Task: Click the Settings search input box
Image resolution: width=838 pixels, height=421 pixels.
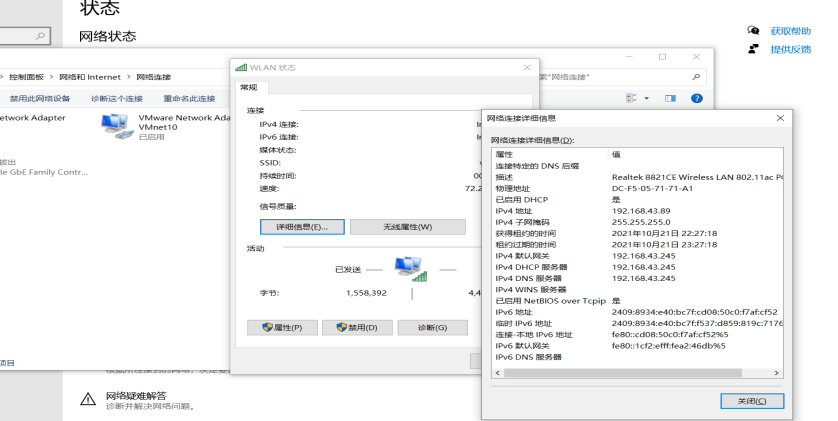Action: [x=25, y=36]
